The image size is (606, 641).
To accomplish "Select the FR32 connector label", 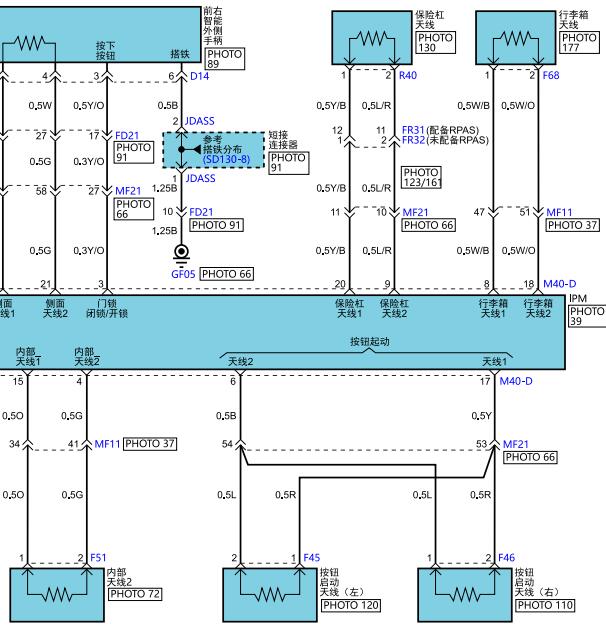I will click(413, 140).
